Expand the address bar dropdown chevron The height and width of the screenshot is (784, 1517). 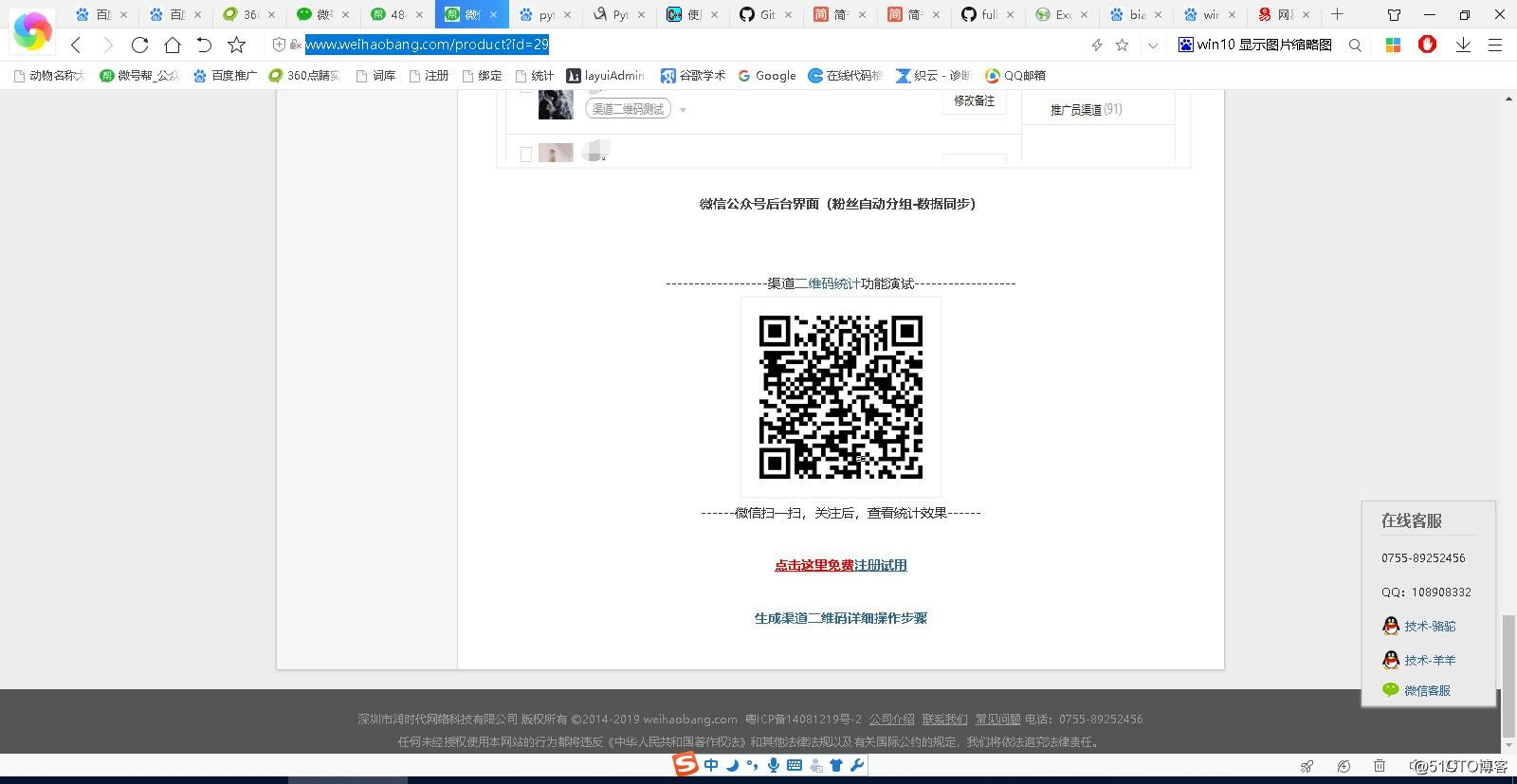click(1153, 45)
